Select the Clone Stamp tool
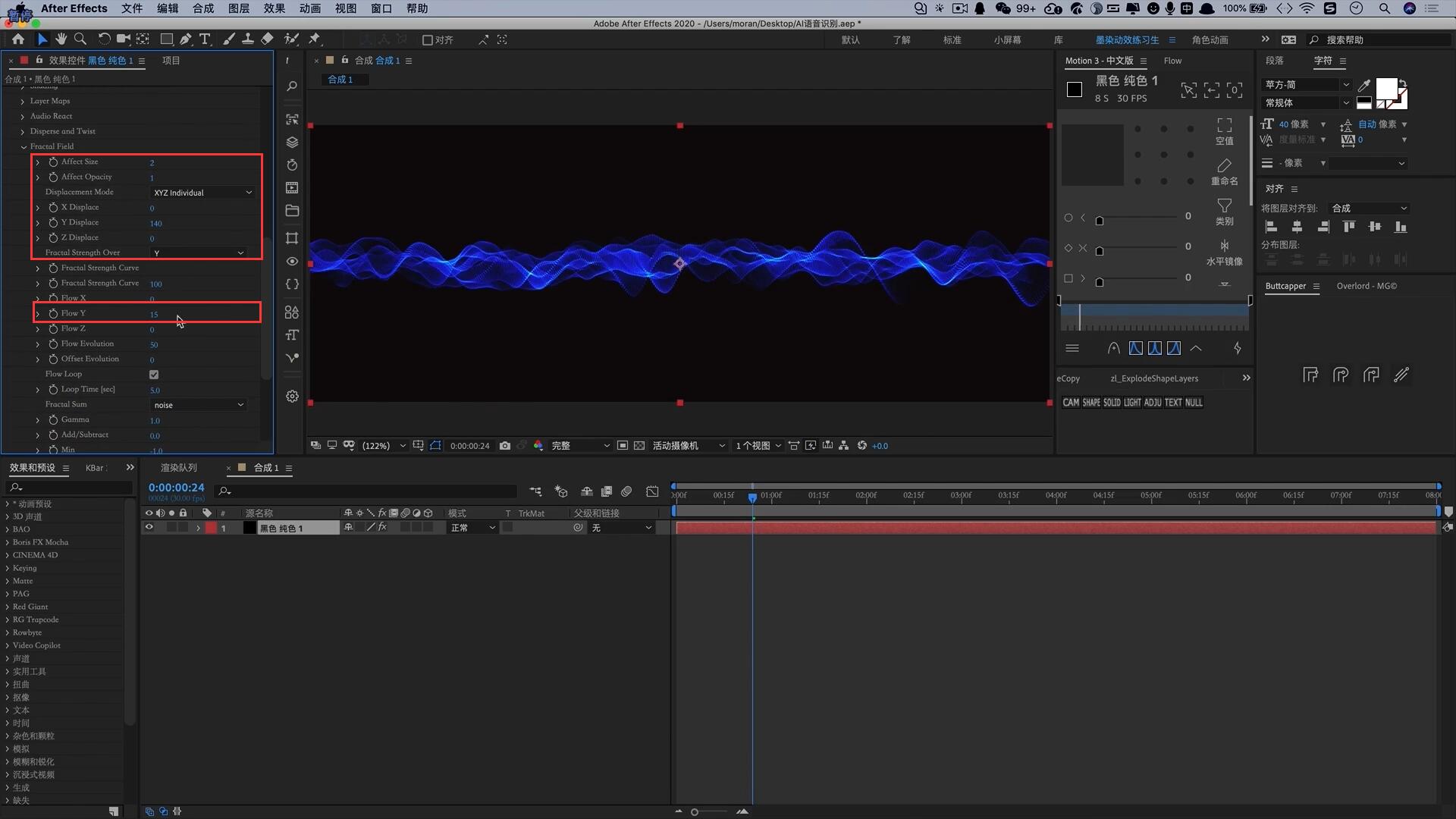 [247, 39]
